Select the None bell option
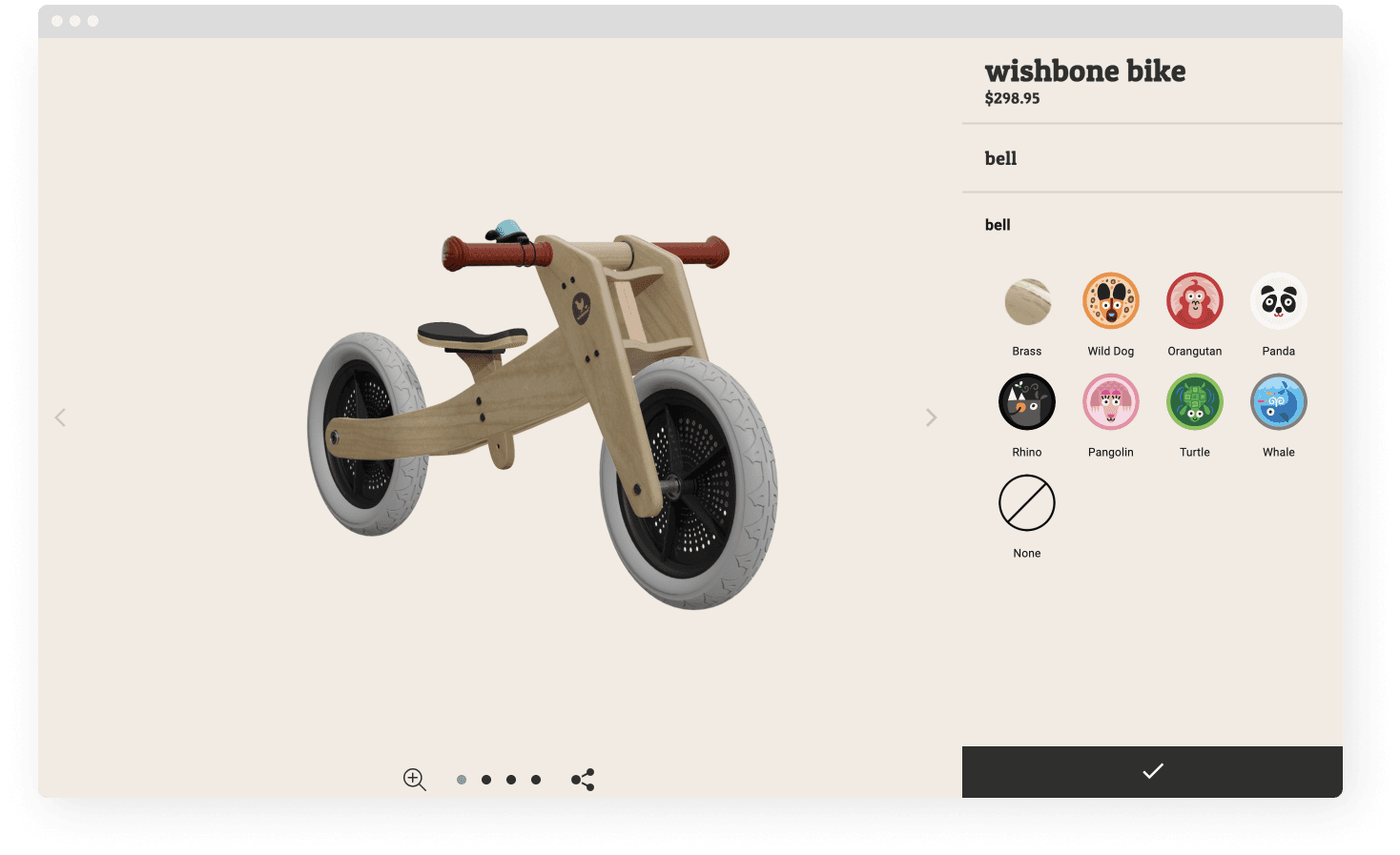This screenshot has height=855, width=1400. click(1027, 503)
